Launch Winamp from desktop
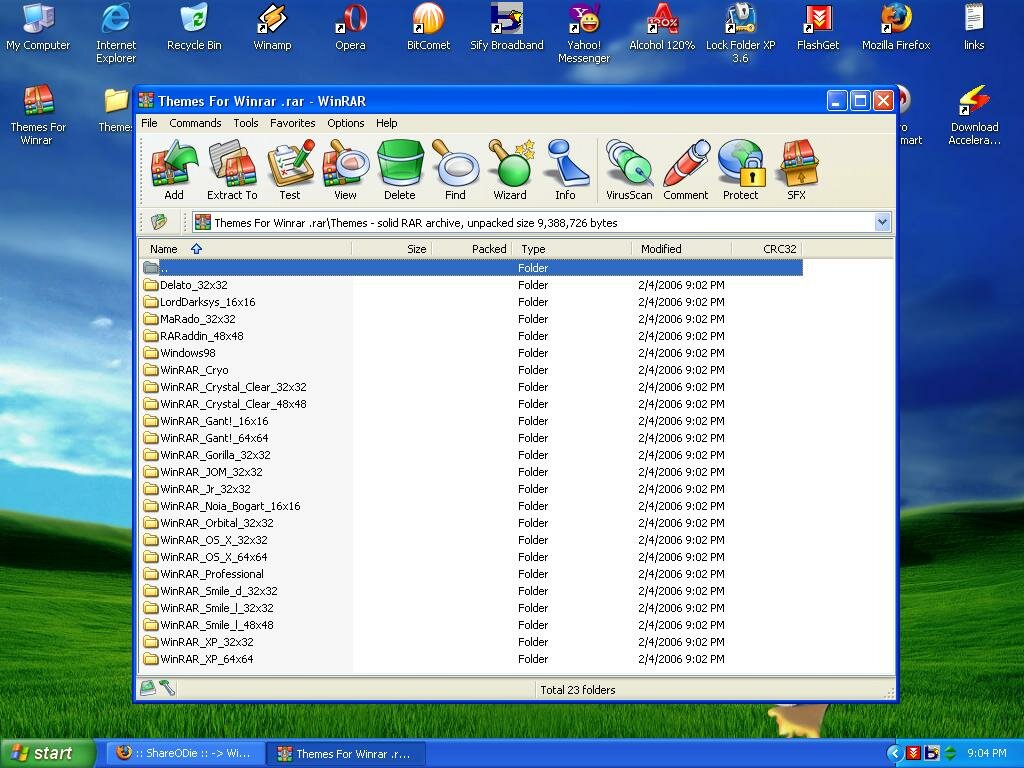 coord(272,26)
